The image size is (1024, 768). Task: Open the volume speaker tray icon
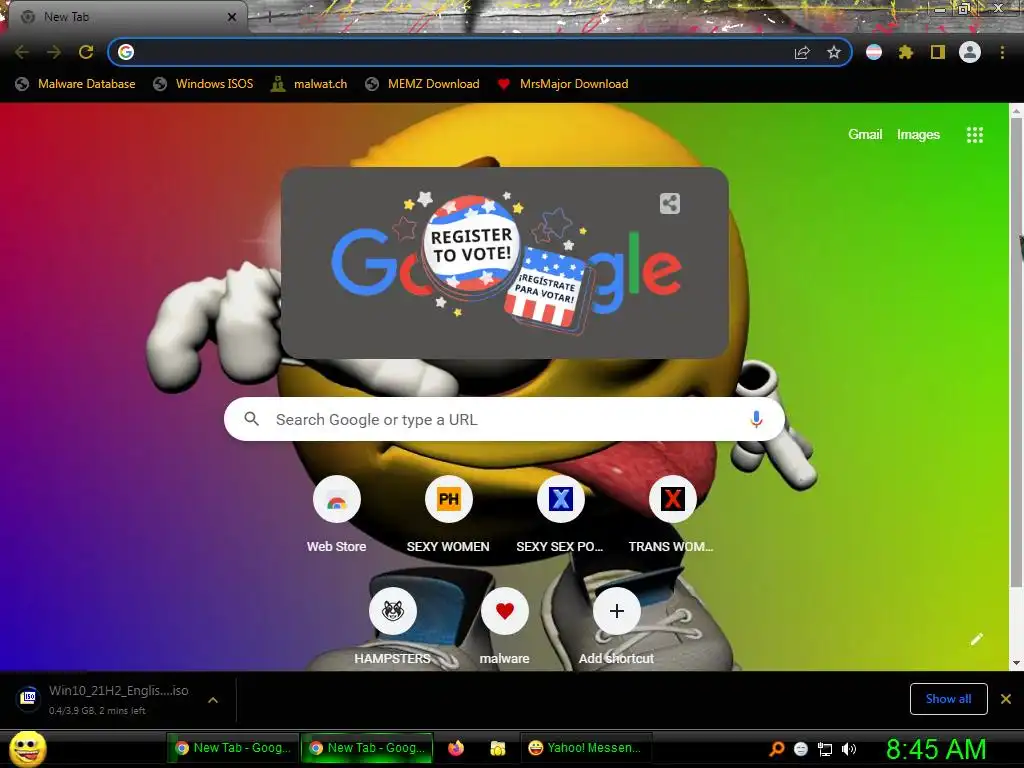coord(848,749)
